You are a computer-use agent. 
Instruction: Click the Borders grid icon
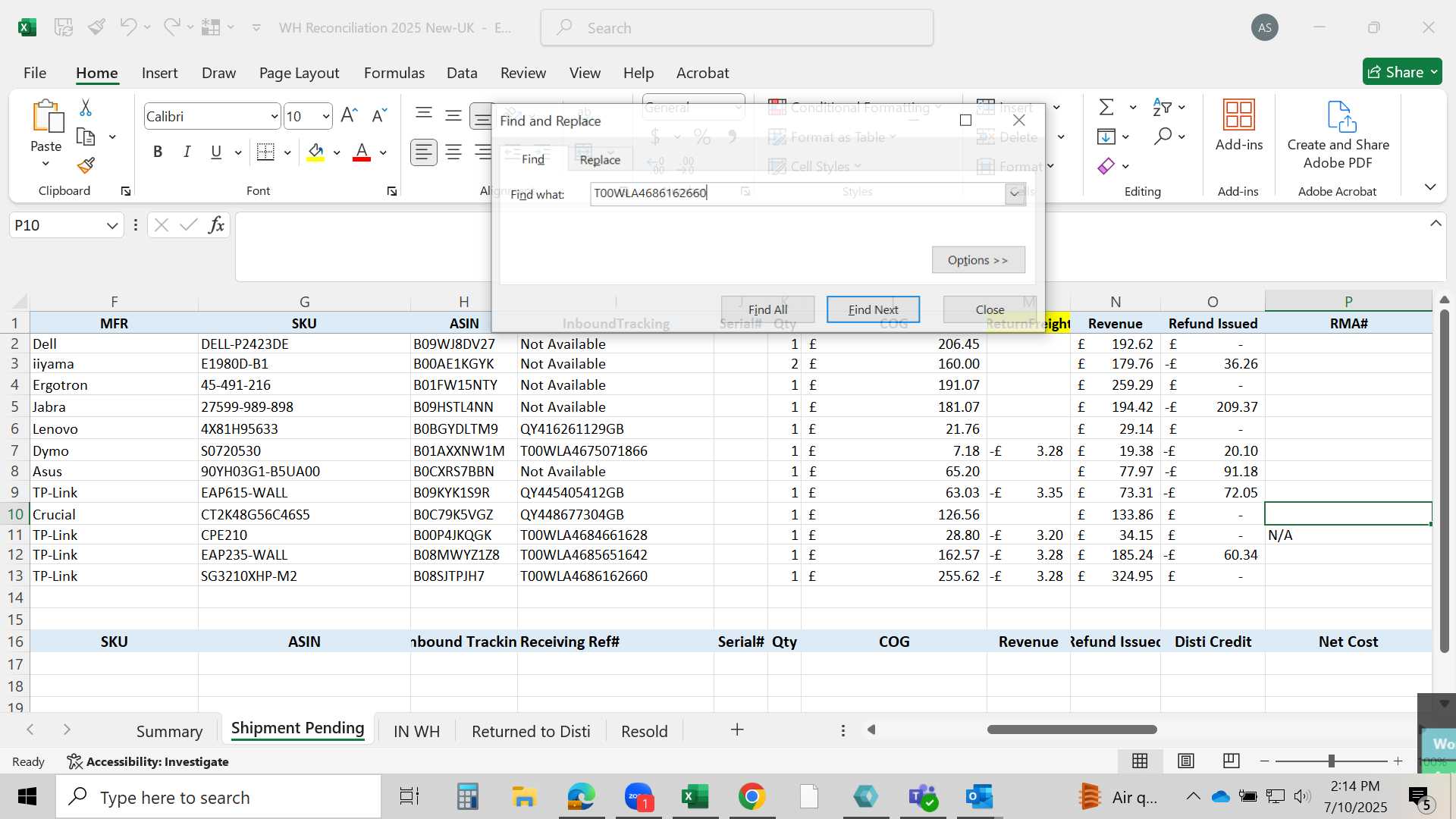(x=265, y=152)
